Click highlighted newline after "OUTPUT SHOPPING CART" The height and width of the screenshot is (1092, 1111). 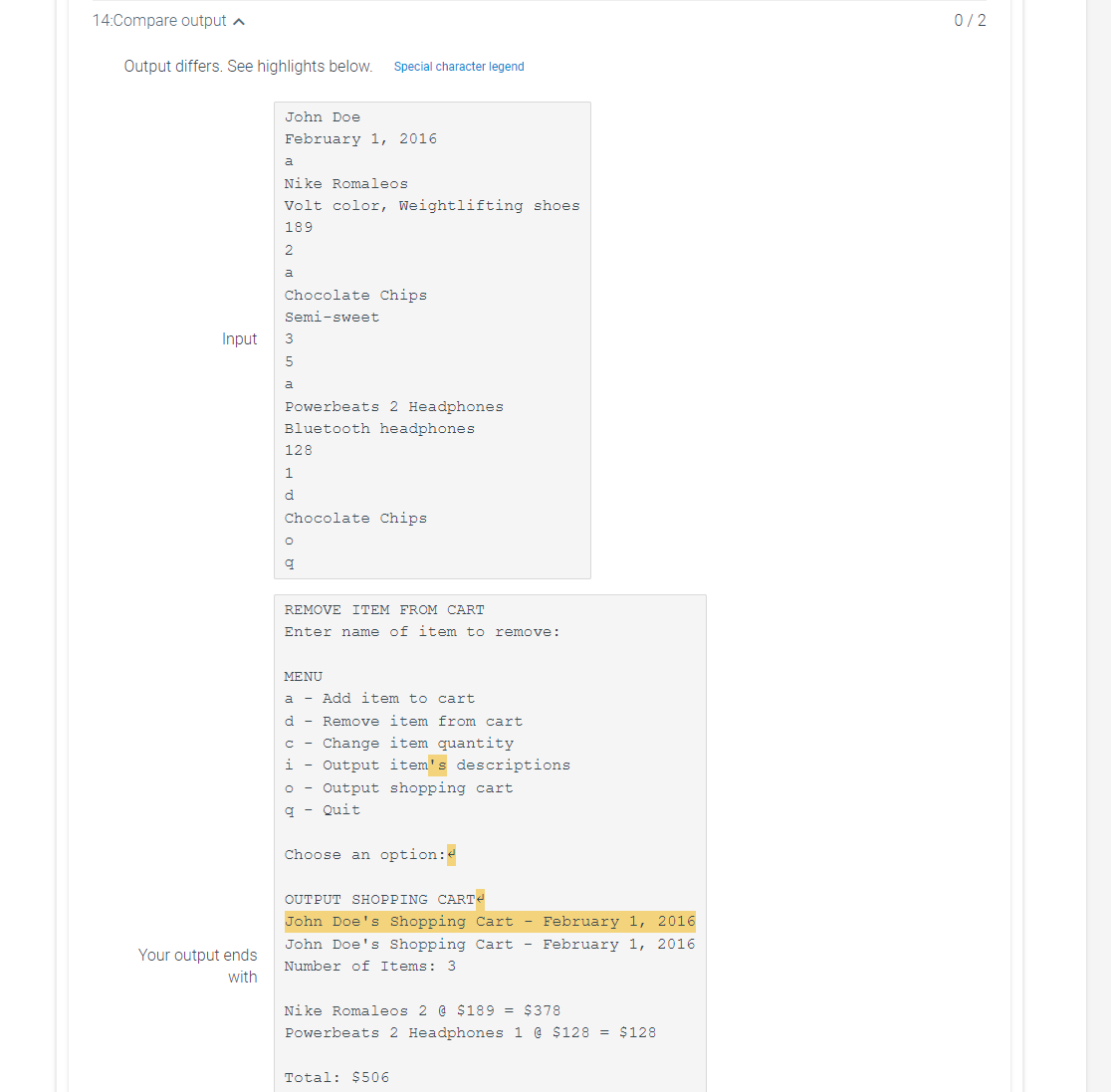pos(481,899)
